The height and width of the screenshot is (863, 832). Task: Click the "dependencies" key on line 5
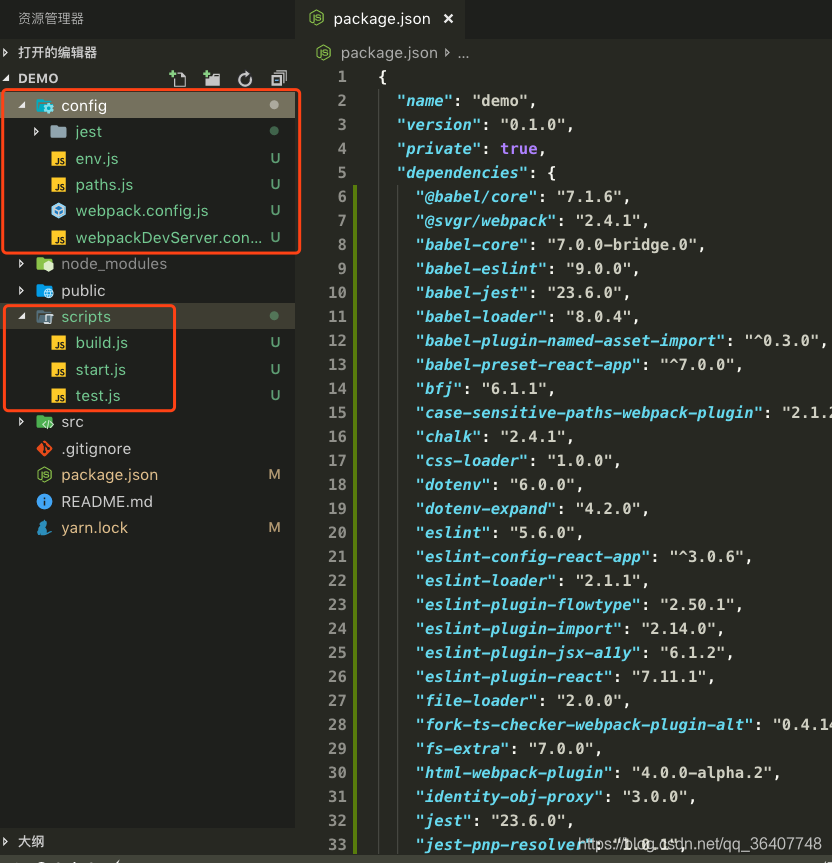pyautogui.click(x=462, y=173)
